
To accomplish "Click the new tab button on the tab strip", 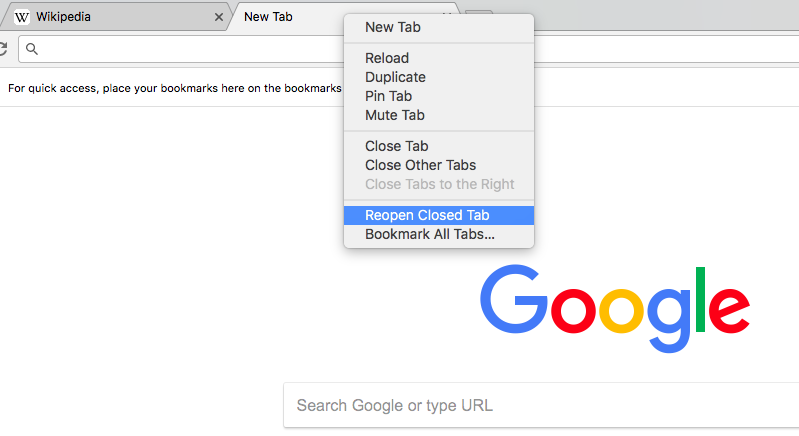I will pyautogui.click(x=480, y=17).
